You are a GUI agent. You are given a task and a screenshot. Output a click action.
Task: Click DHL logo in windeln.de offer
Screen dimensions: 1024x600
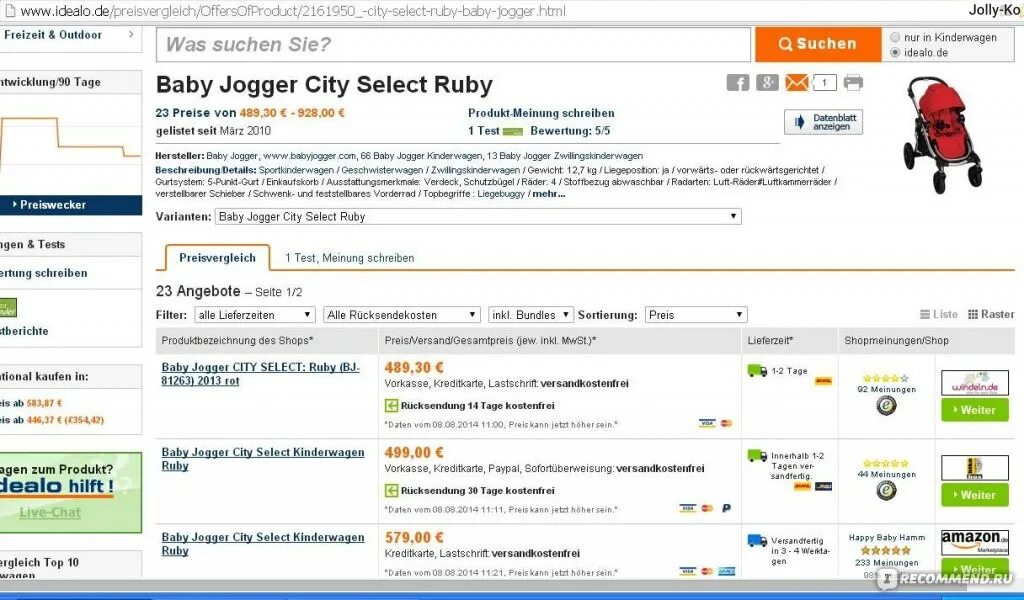tap(823, 381)
